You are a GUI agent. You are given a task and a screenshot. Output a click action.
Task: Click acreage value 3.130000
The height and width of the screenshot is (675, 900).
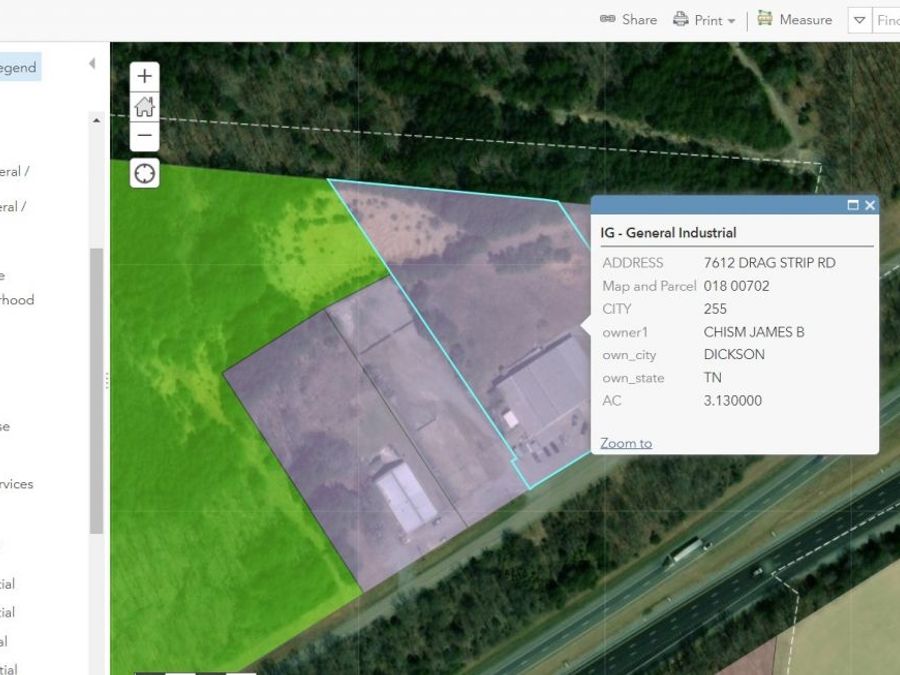click(x=733, y=401)
